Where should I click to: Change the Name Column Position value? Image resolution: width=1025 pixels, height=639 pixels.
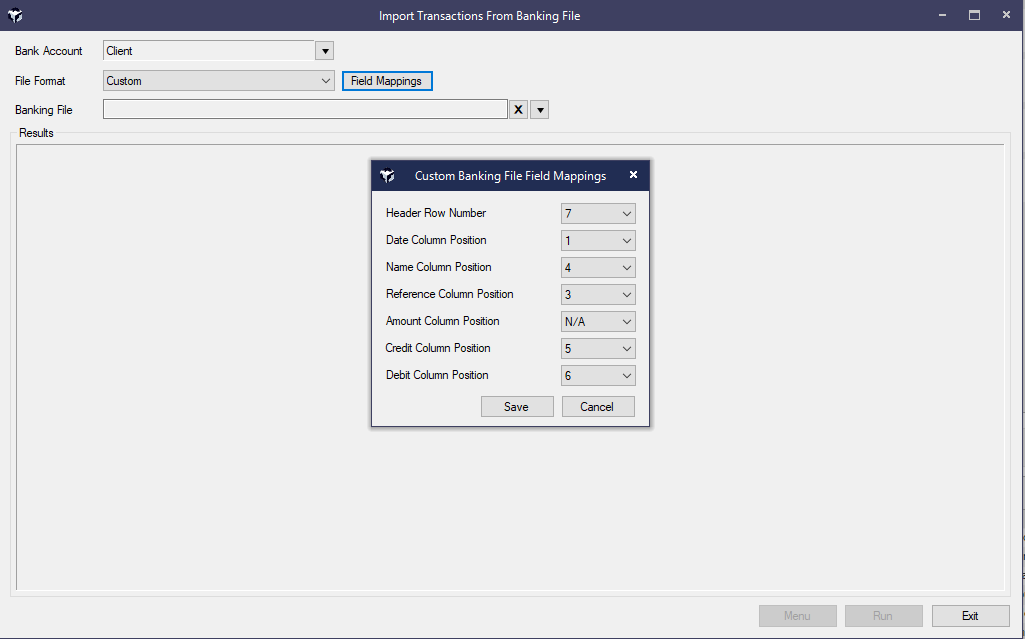[598, 268]
